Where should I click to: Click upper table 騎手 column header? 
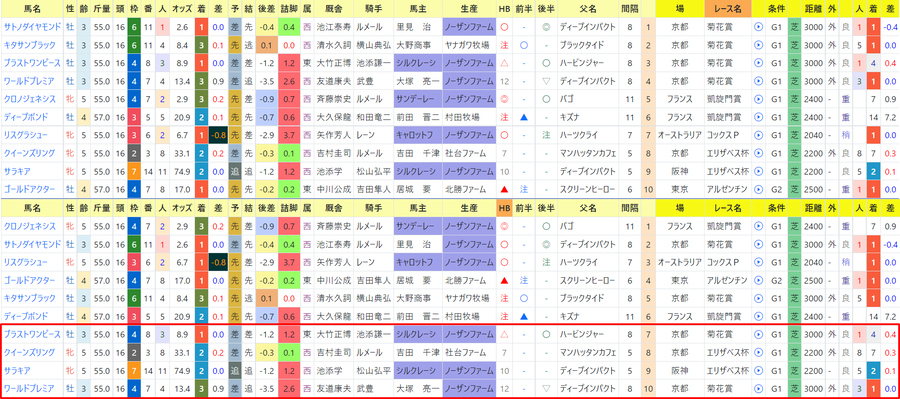[374, 9]
